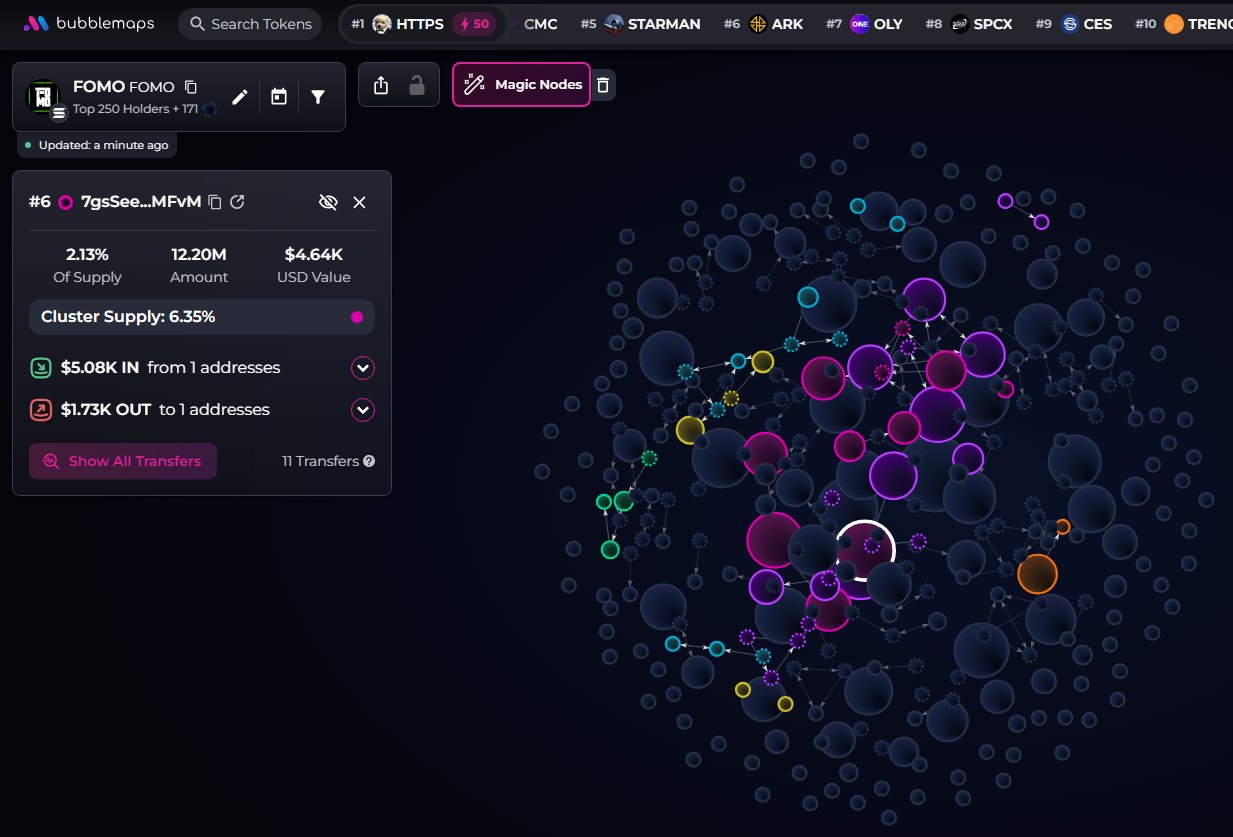This screenshot has height=837, width=1233.
Task: Open the holders filter icon
Action: click(x=318, y=97)
